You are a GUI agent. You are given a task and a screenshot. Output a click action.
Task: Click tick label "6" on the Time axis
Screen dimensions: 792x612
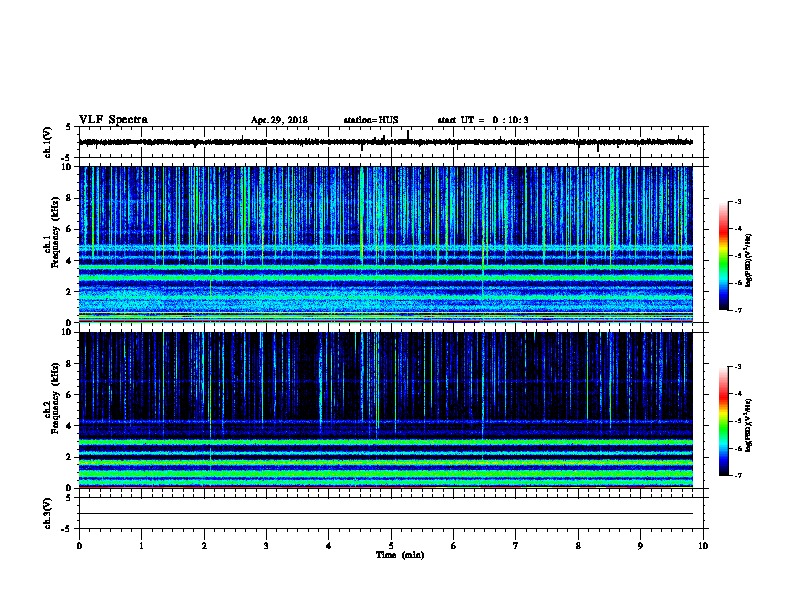(454, 546)
